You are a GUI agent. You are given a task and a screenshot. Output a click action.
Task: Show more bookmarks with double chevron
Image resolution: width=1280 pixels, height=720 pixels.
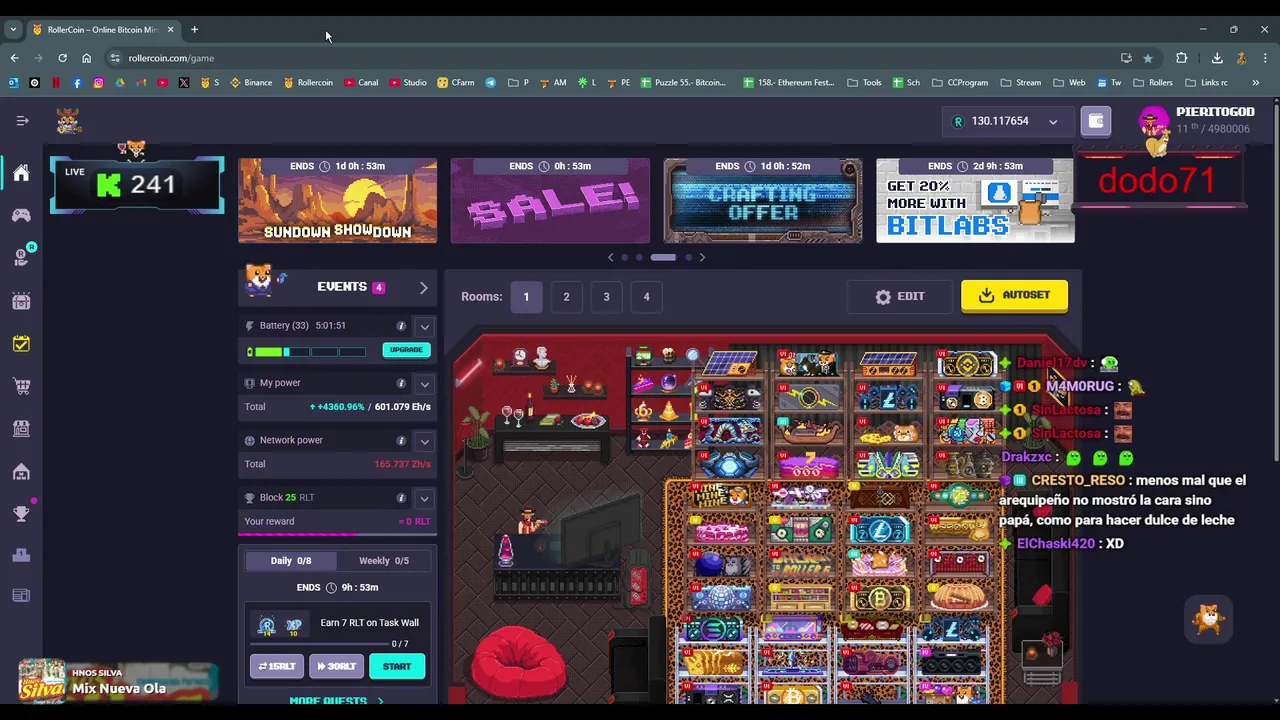coord(1255,82)
